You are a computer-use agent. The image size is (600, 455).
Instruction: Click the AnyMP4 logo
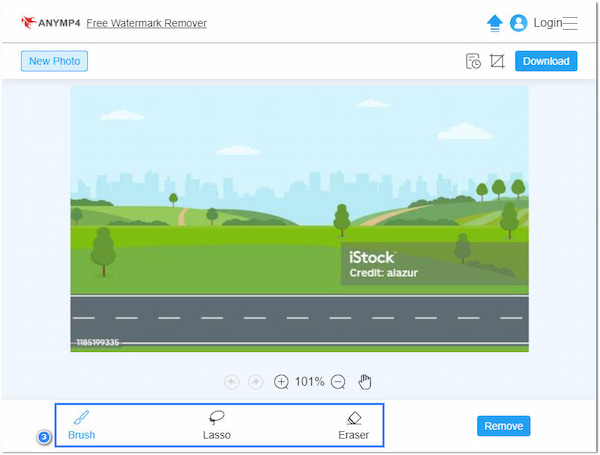(50, 23)
